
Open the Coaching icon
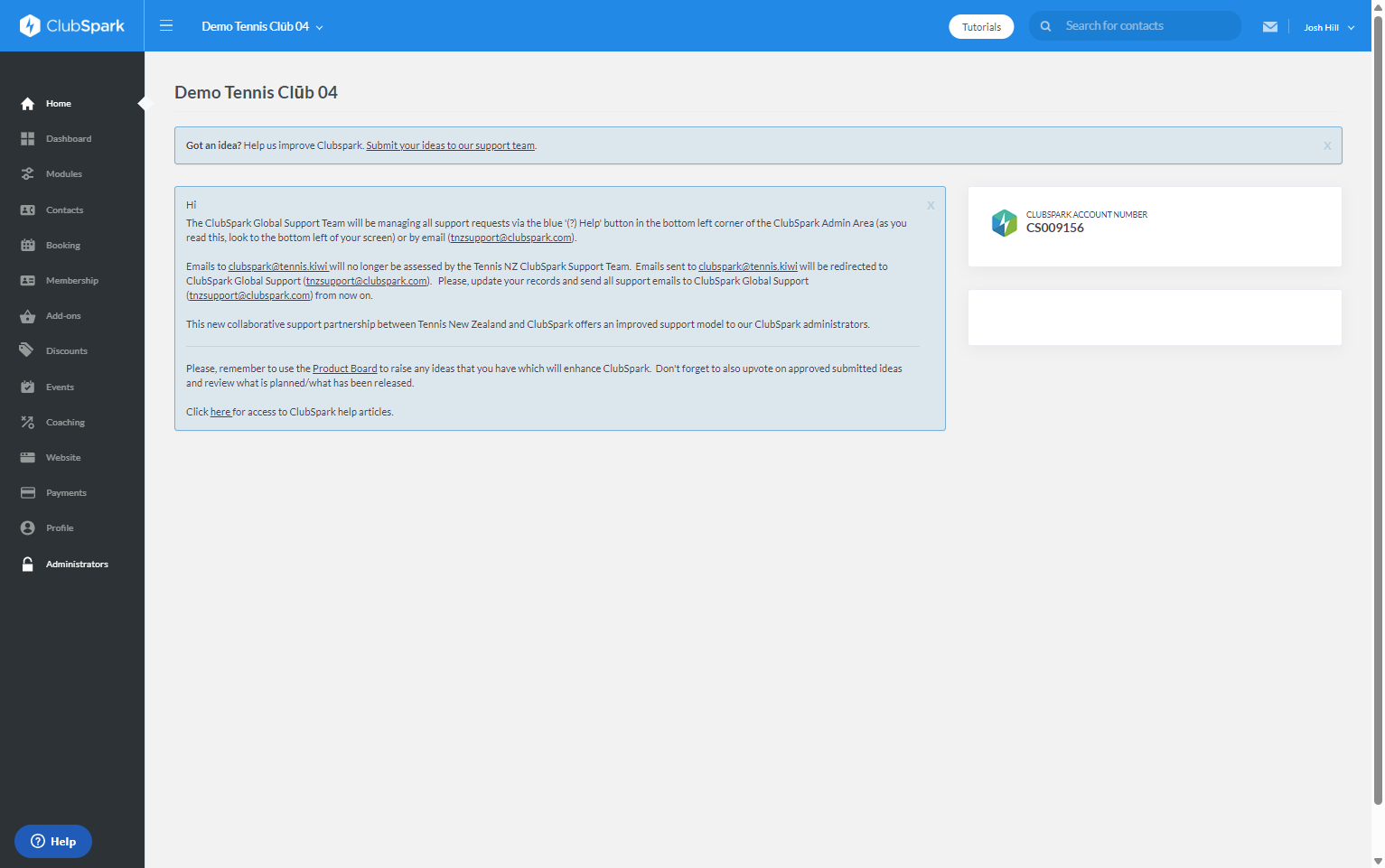(x=28, y=423)
